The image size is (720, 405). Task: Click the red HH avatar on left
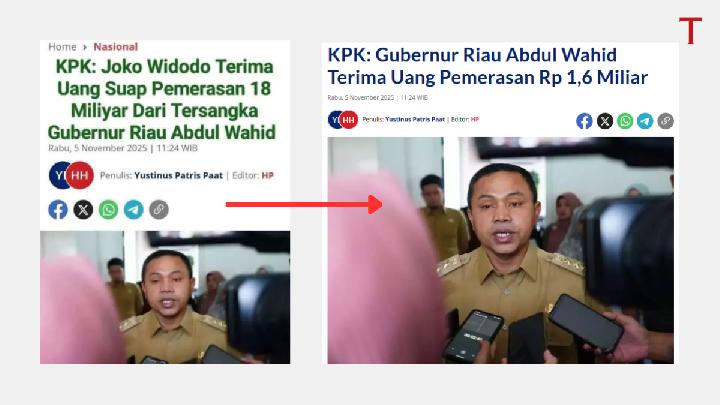pyautogui.click(x=80, y=175)
